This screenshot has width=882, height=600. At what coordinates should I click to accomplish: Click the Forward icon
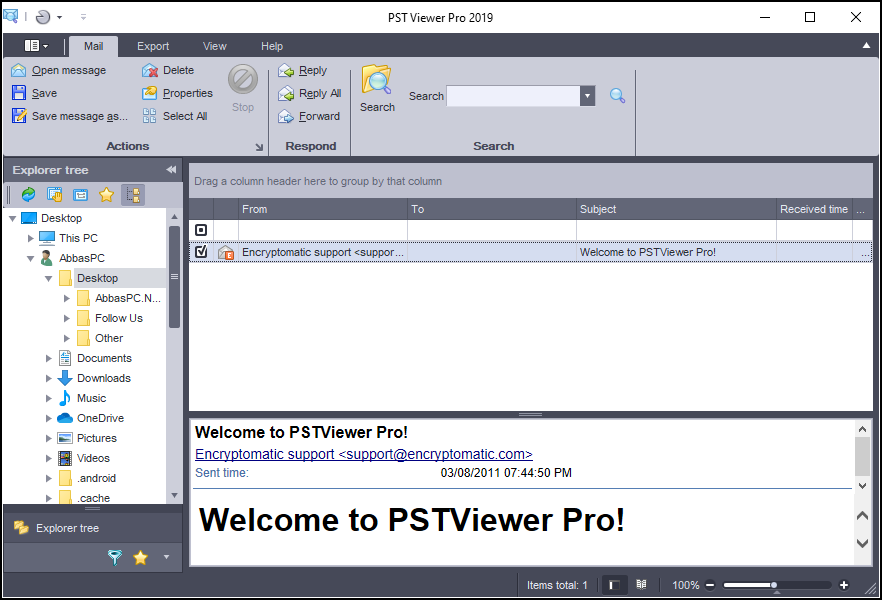[x=286, y=116]
